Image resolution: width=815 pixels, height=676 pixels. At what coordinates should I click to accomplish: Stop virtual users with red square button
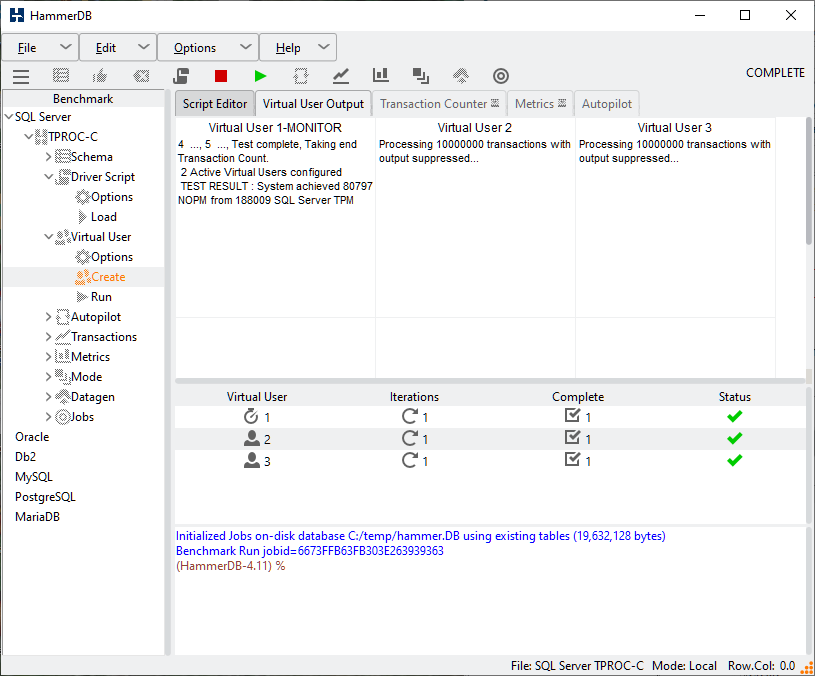tap(221, 76)
